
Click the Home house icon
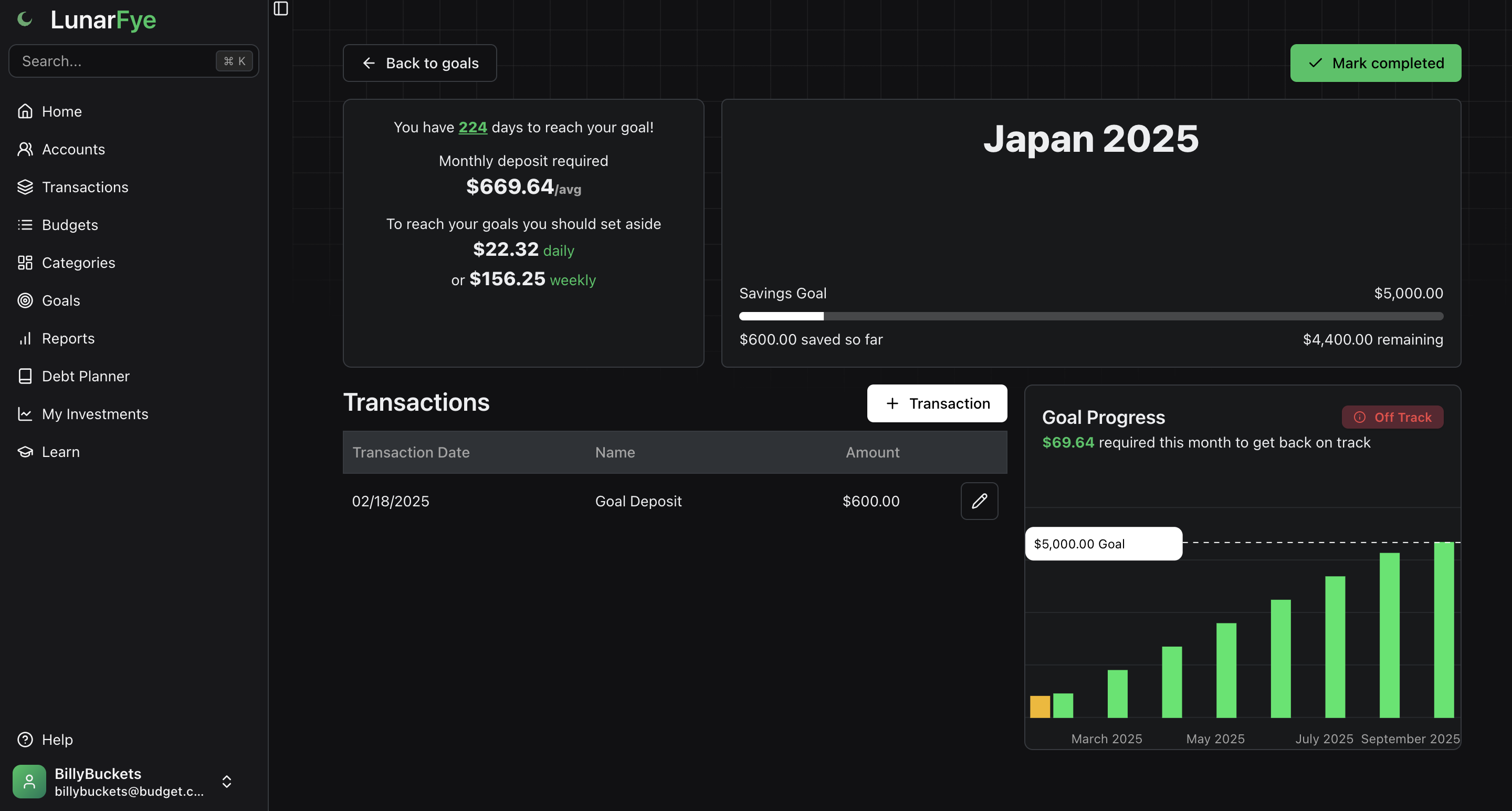coord(25,111)
